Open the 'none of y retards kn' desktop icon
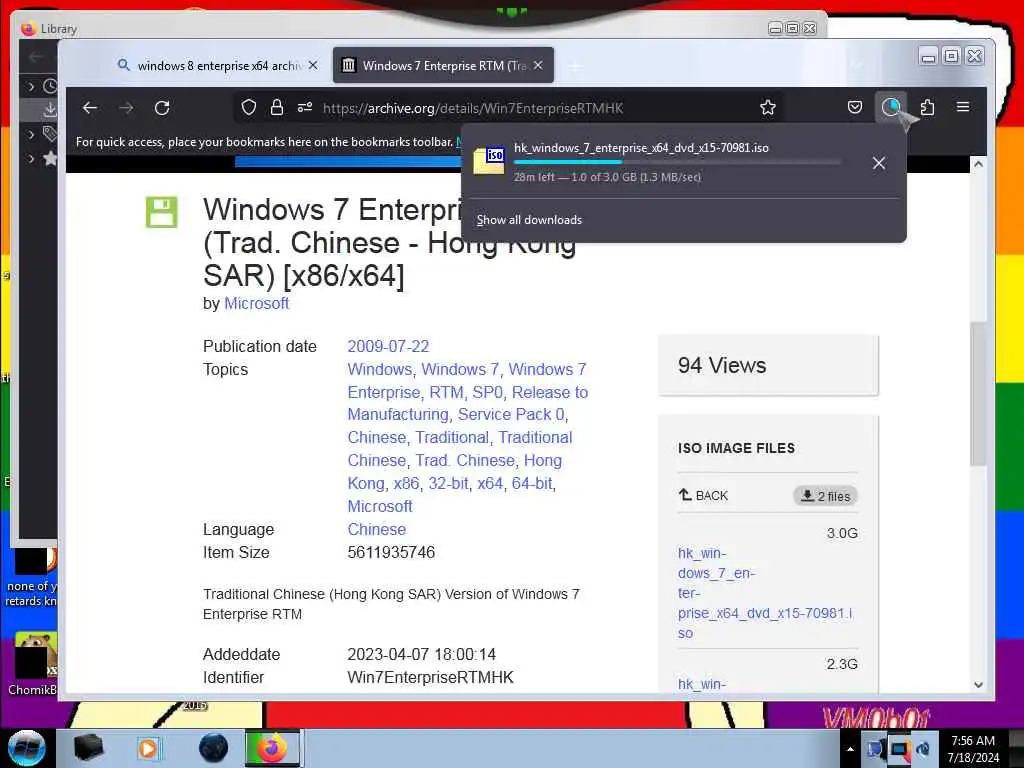 [x=31, y=579]
